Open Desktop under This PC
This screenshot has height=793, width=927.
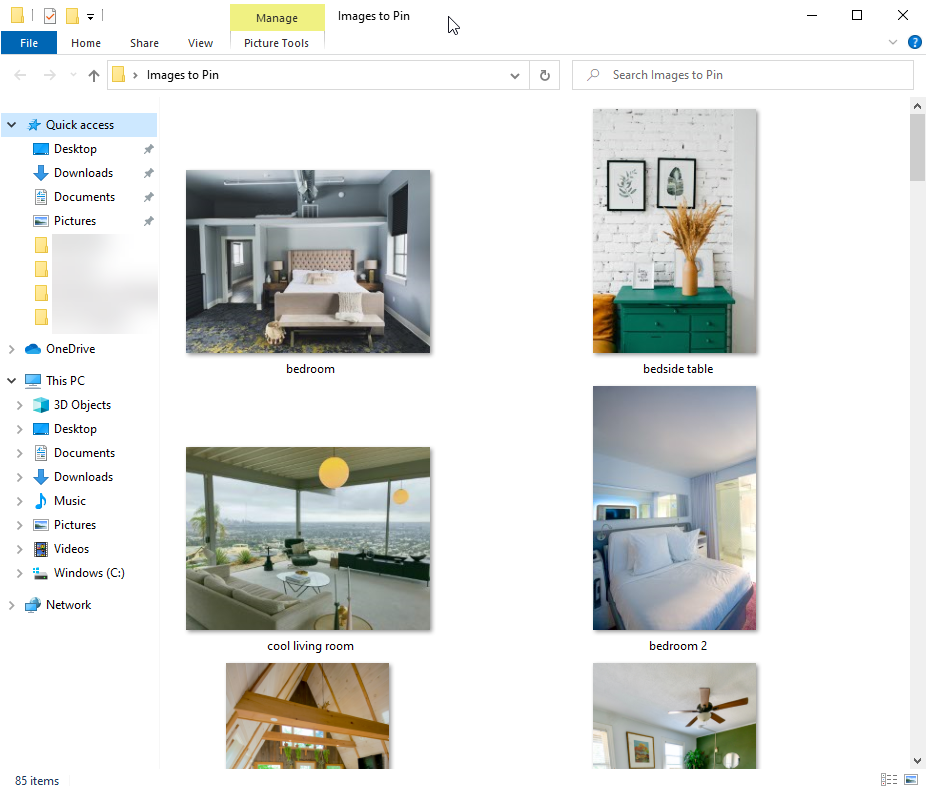click(x=75, y=429)
